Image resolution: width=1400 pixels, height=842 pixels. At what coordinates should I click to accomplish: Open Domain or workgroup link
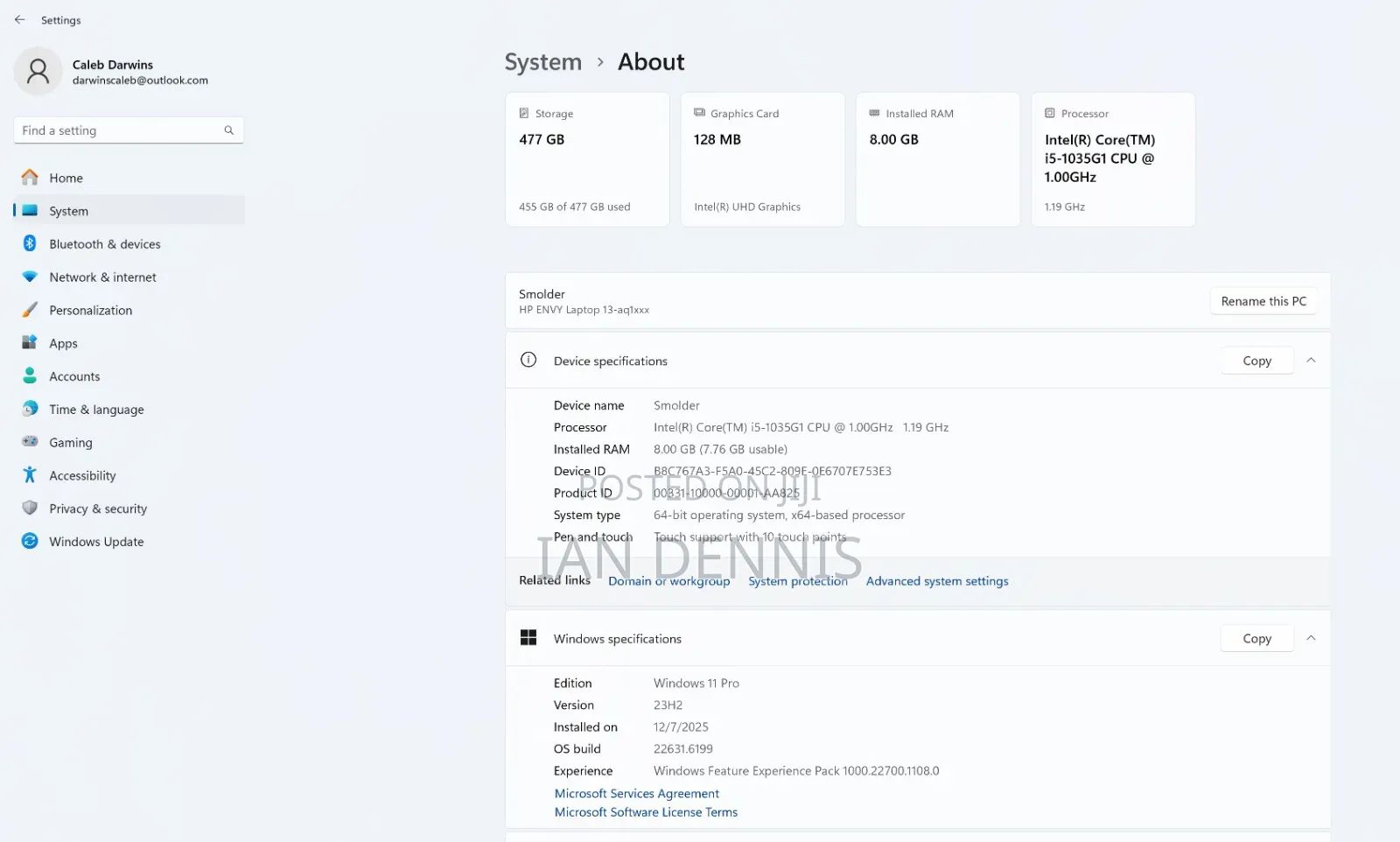point(668,581)
